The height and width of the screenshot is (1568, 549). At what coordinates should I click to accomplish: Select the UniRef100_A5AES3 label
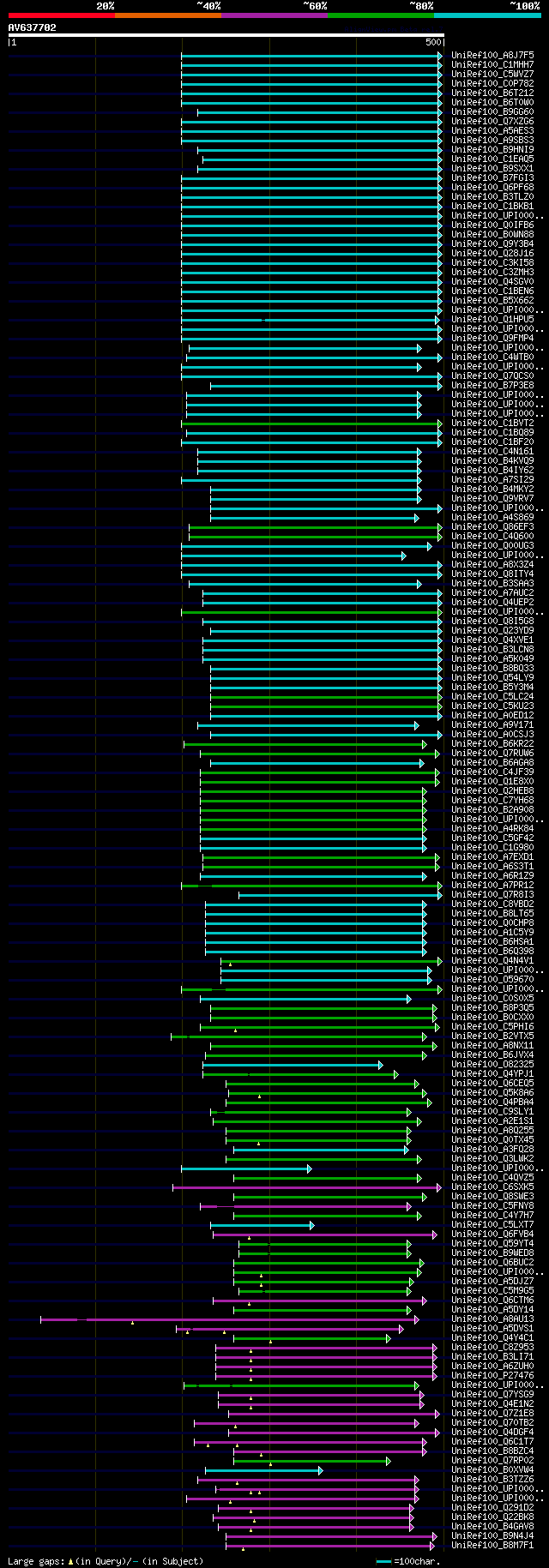[x=492, y=130]
